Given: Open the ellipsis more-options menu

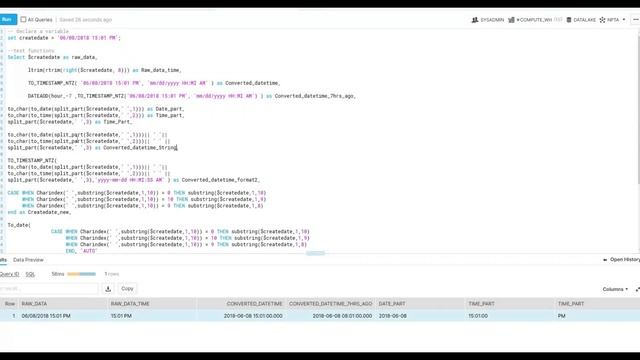Looking at the screenshot, I should point(636,20).
